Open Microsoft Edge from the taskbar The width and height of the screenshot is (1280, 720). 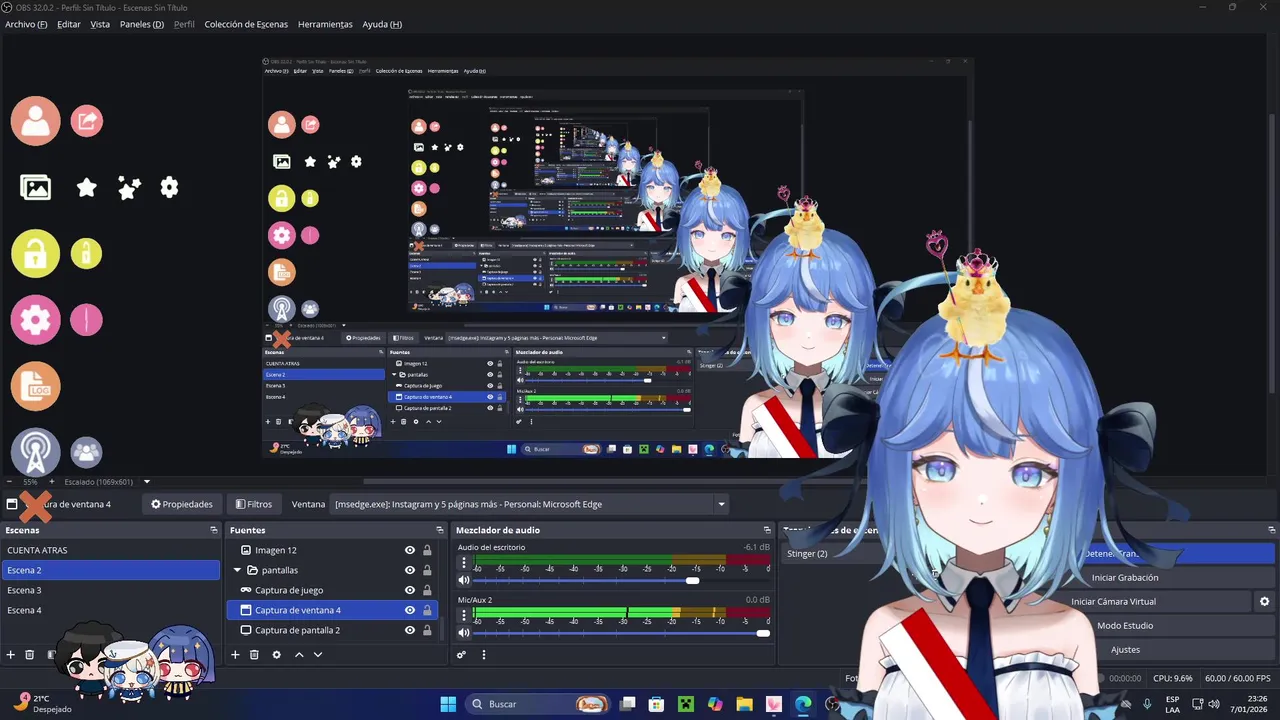[x=803, y=704]
